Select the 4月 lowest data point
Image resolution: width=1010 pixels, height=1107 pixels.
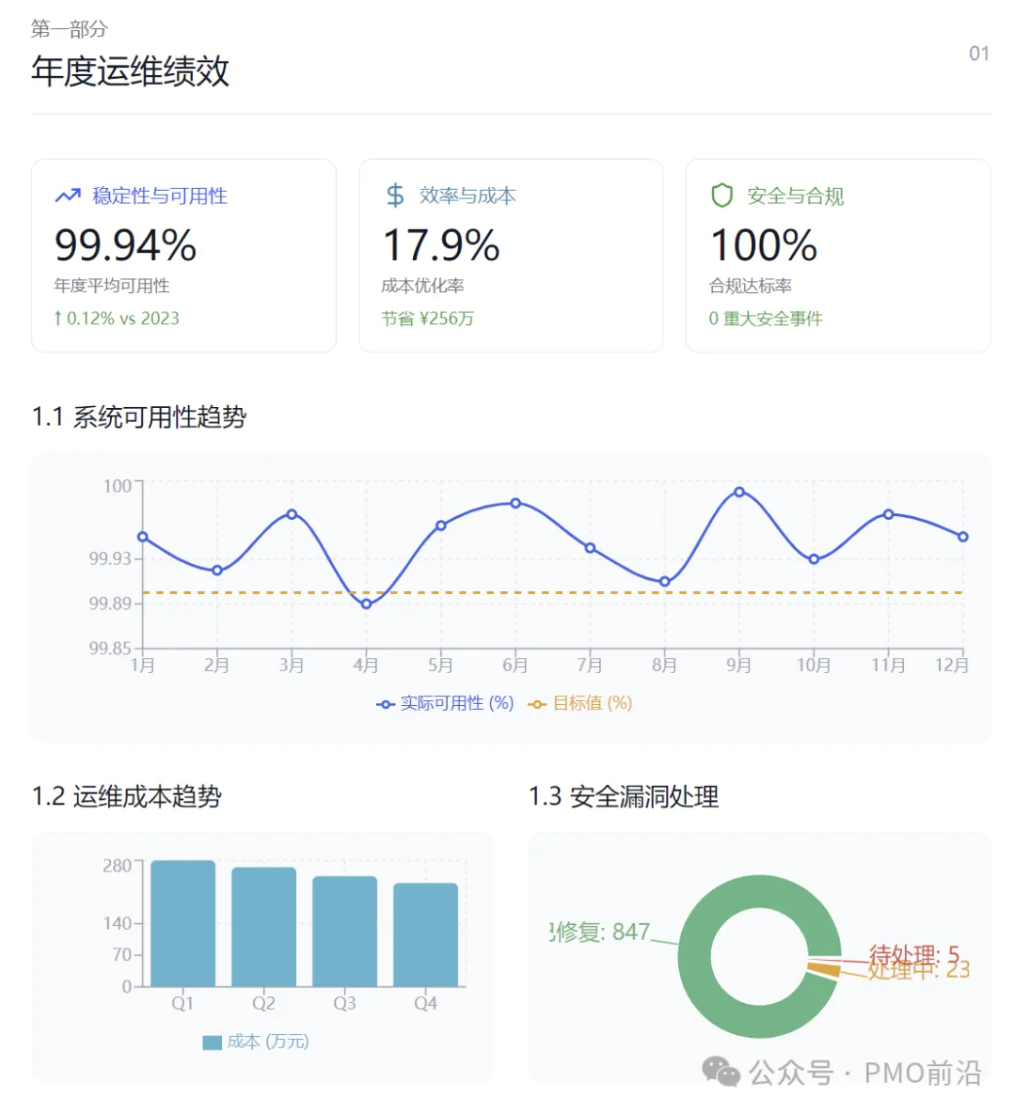tap(366, 604)
